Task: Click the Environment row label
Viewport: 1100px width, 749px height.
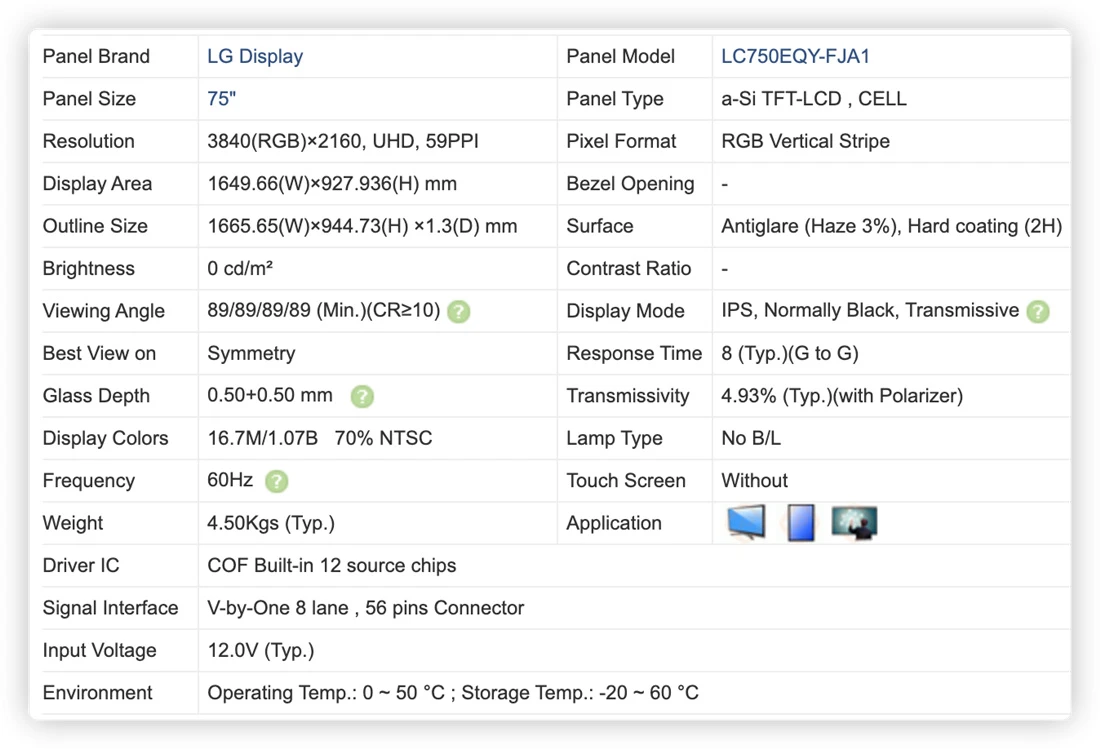Action: point(98,693)
